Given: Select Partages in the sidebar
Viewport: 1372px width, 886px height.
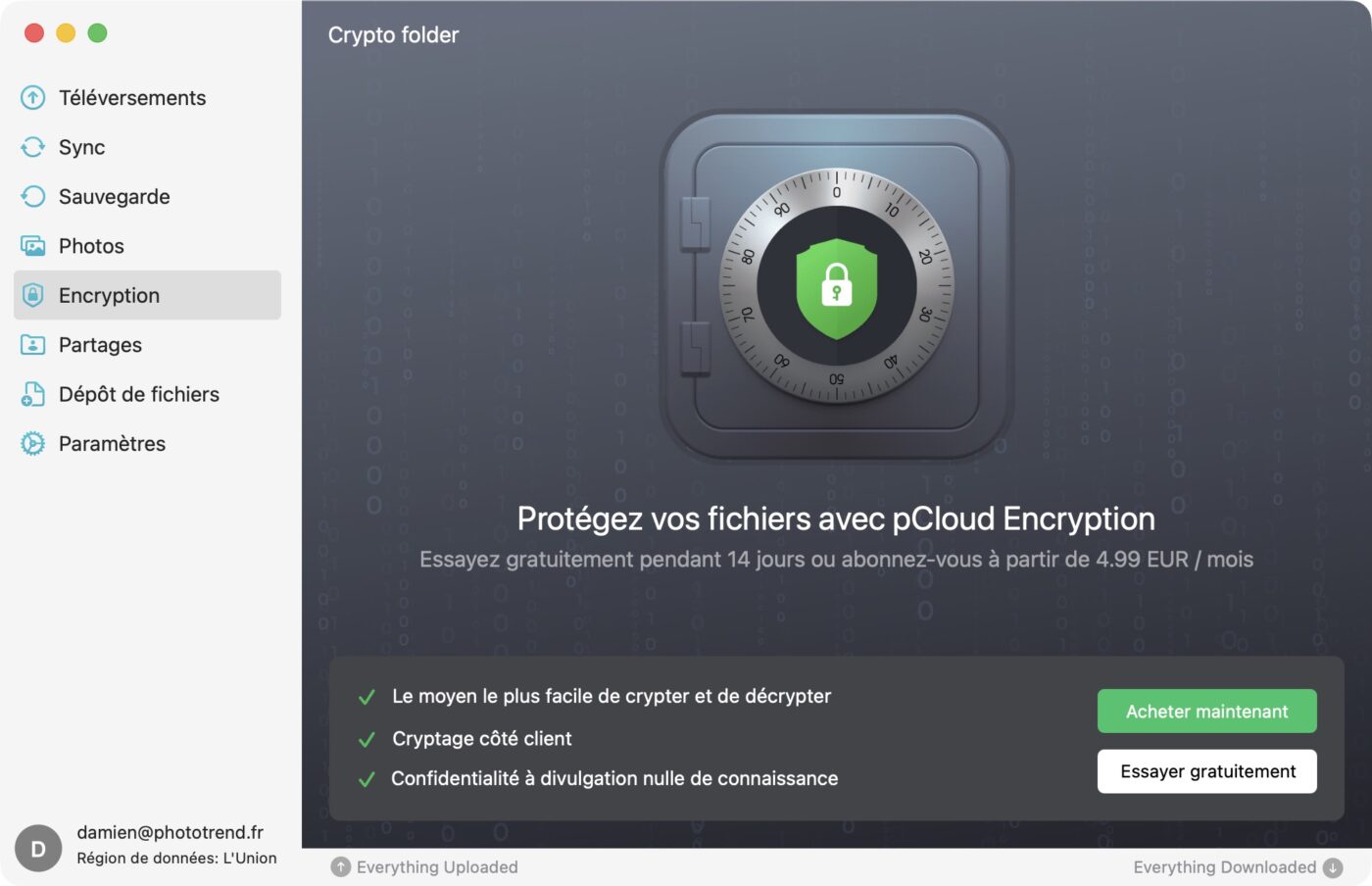Looking at the screenshot, I should [x=100, y=345].
